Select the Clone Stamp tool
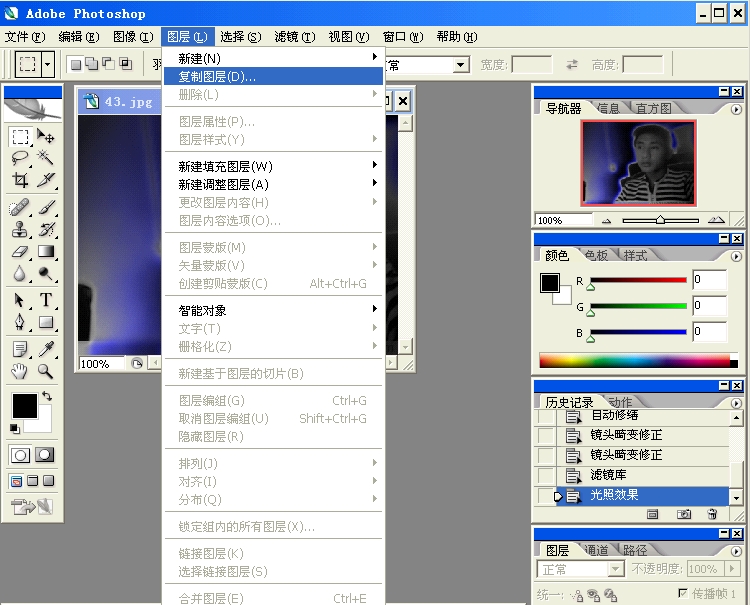The image size is (750, 605). 20,230
